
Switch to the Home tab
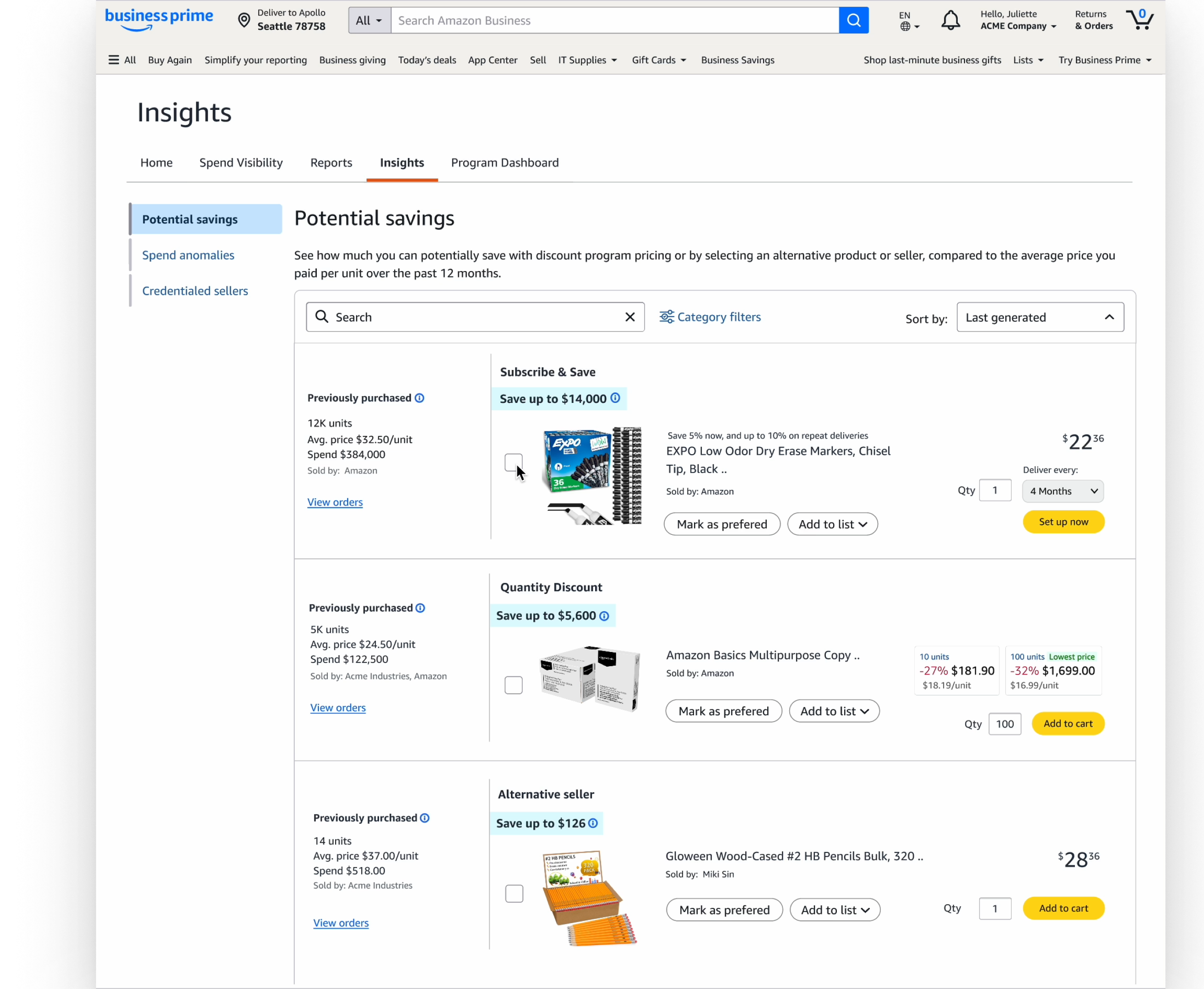(157, 163)
